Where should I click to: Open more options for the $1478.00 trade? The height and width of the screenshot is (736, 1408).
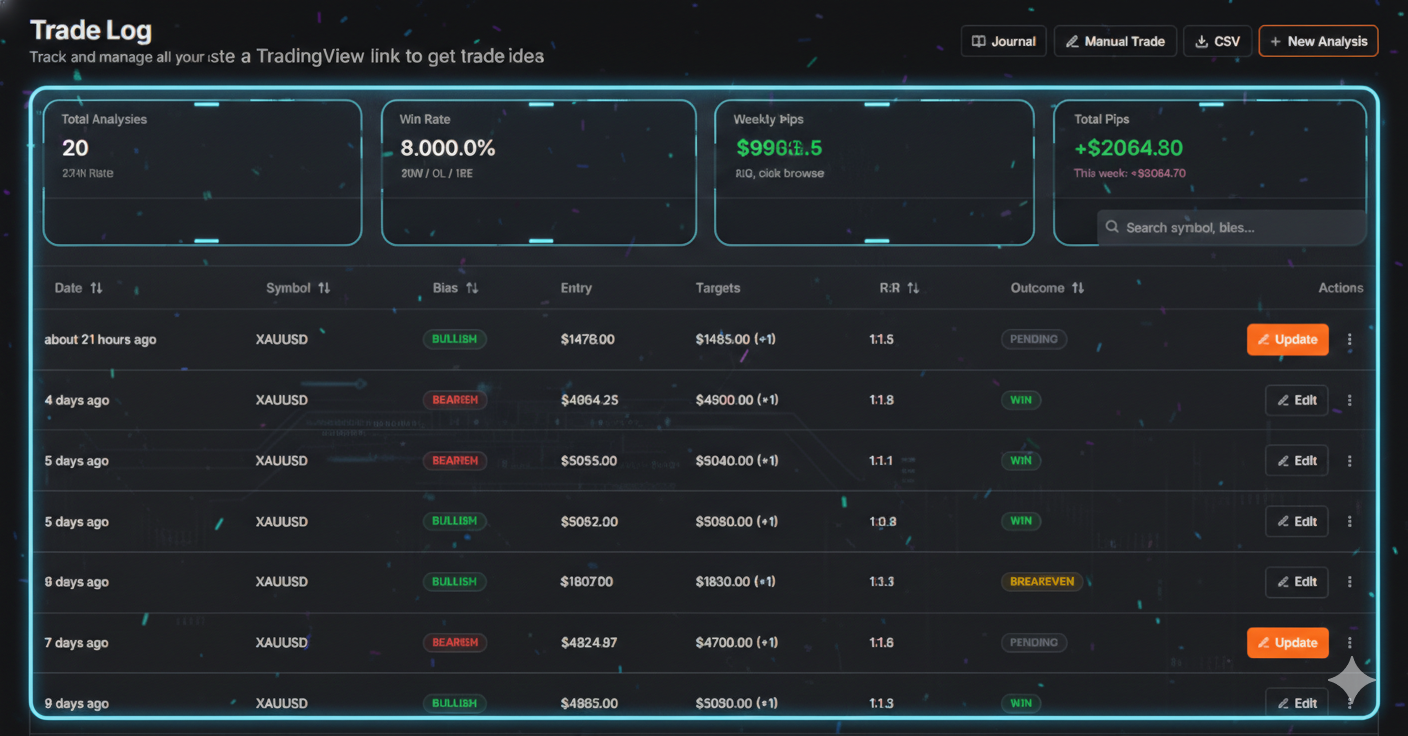coord(1349,340)
